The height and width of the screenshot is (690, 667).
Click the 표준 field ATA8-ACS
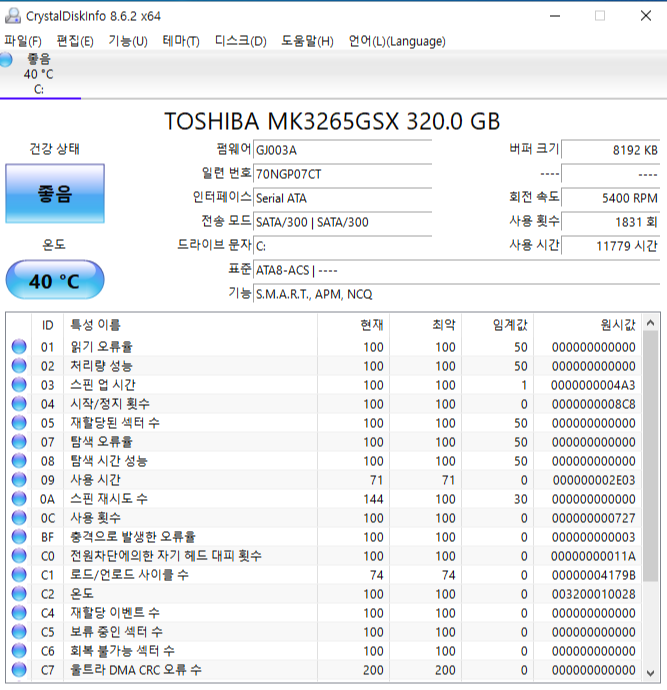coord(457,270)
